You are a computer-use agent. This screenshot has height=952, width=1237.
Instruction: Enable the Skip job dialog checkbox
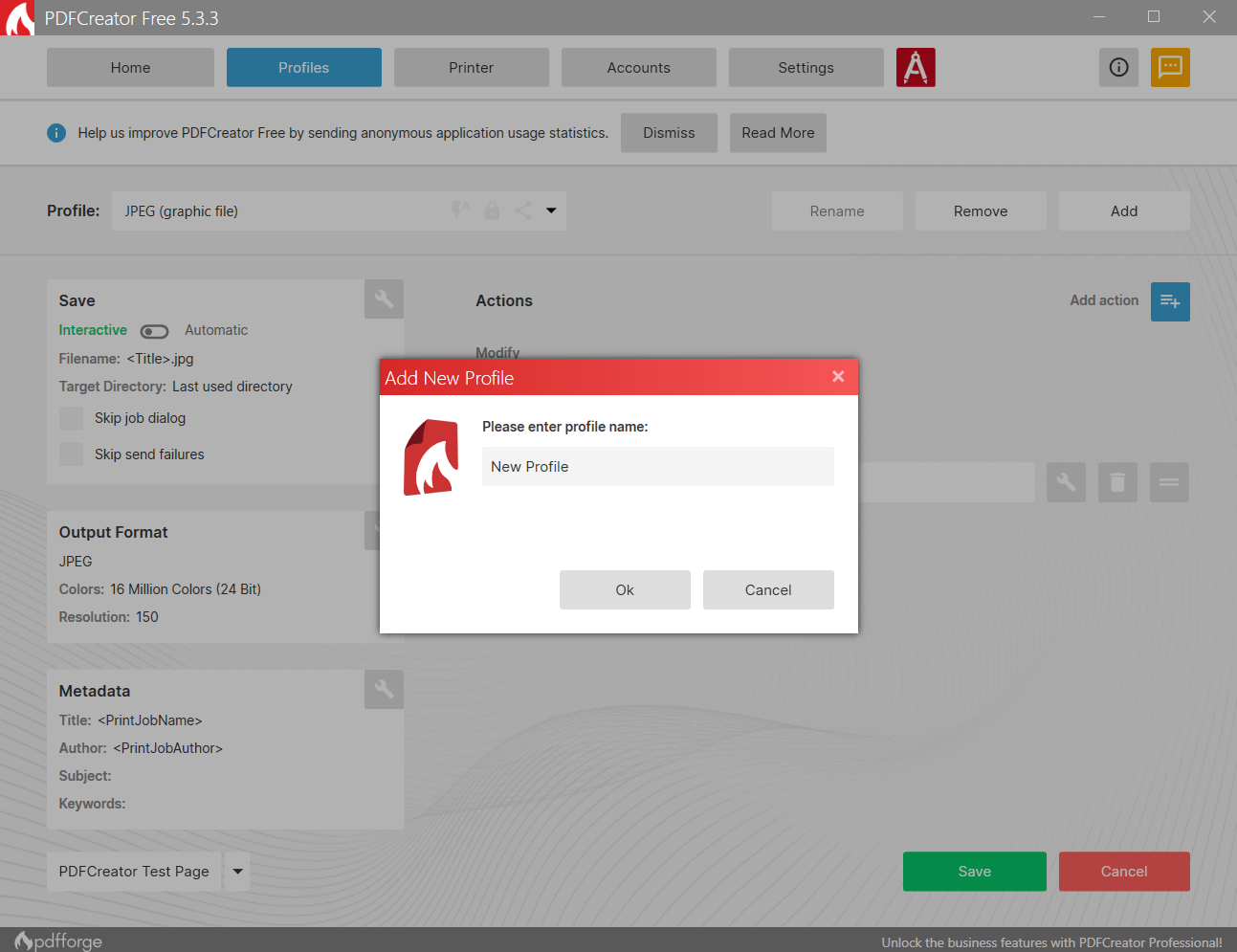(71, 418)
